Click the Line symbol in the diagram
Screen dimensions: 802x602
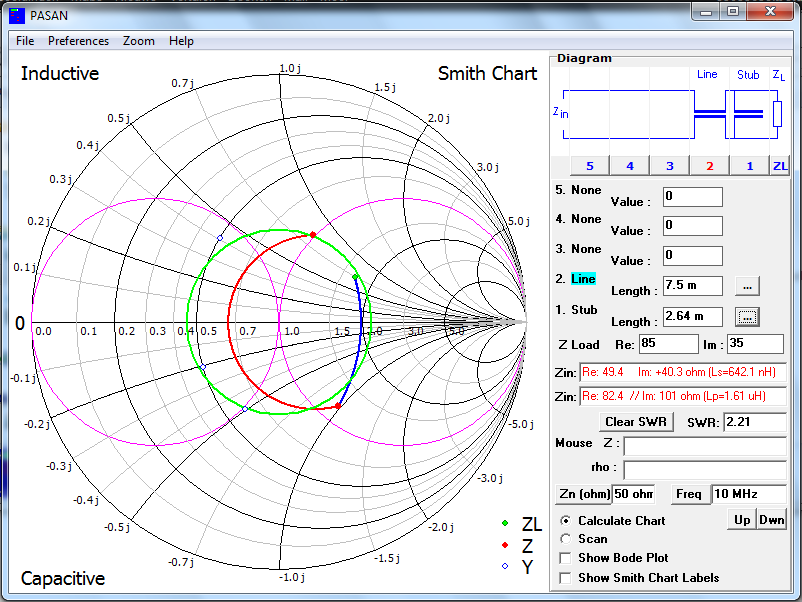pos(709,115)
